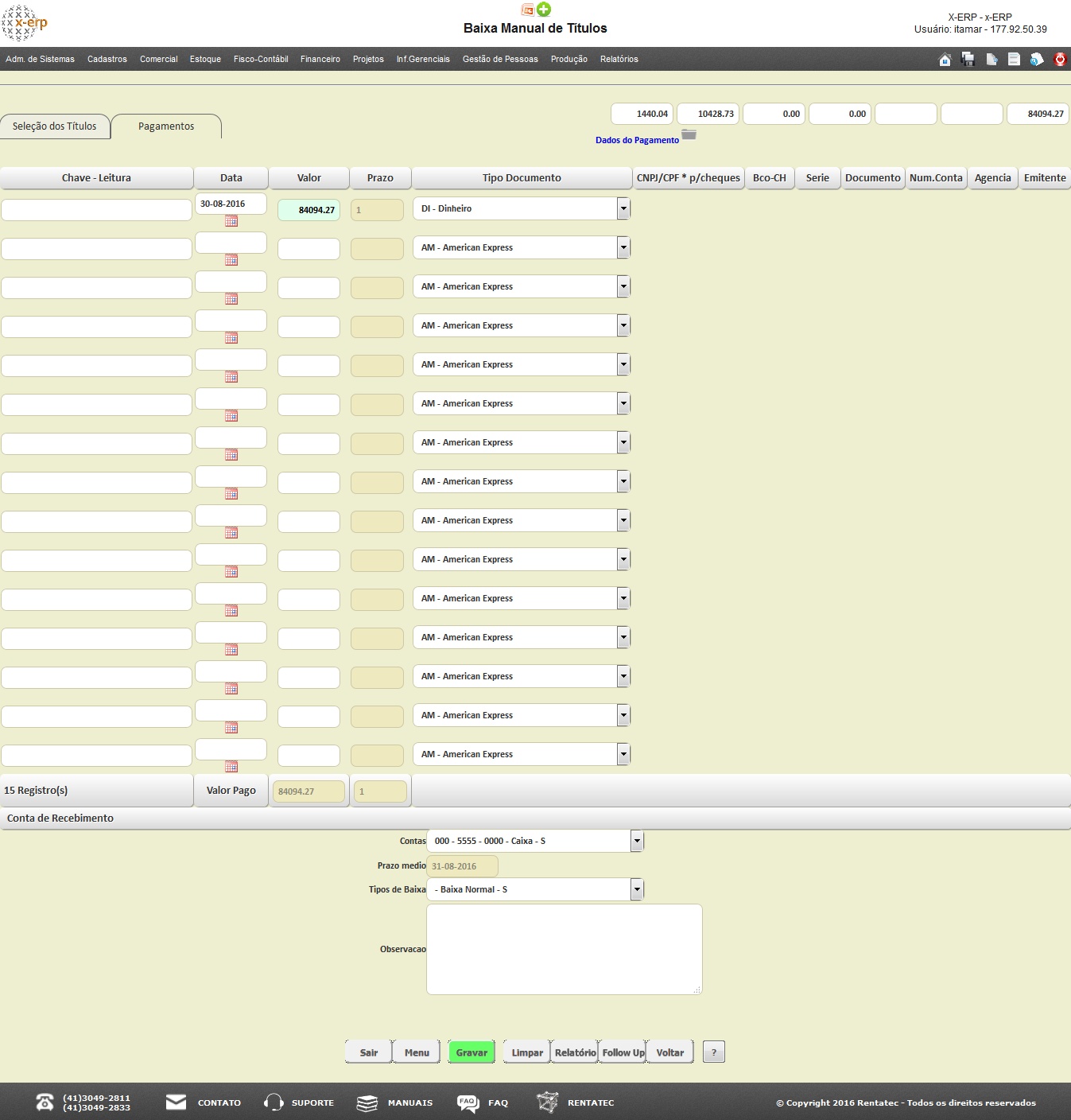Click the X-ERP logo
Viewport: 1071px width, 1120px height.
coord(25,22)
